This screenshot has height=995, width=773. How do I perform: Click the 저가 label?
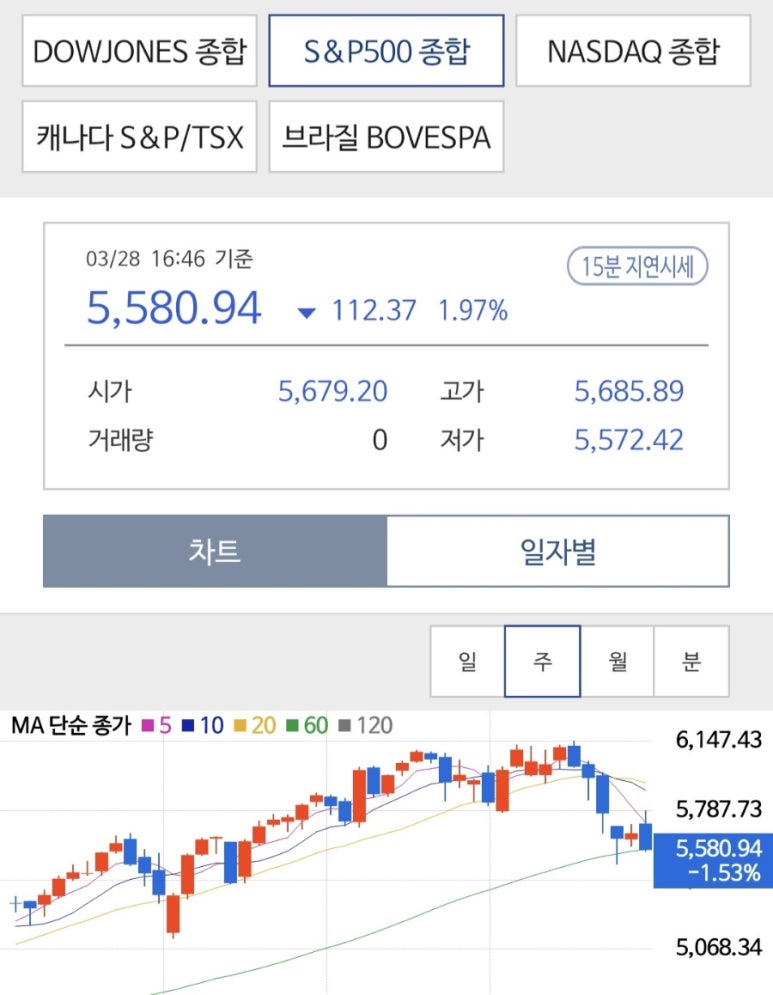pyautogui.click(x=462, y=440)
